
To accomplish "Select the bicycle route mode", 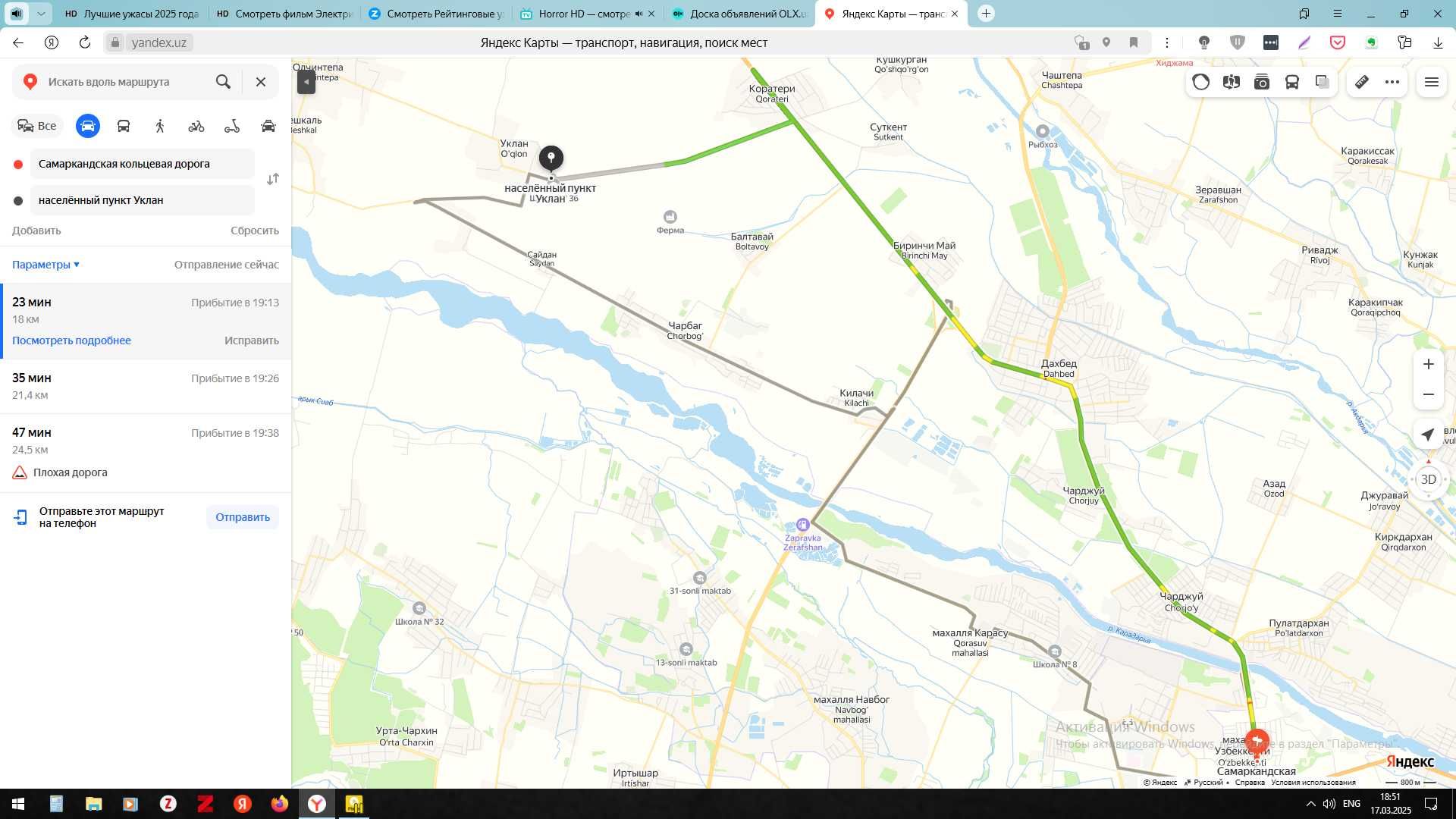I will tap(196, 126).
